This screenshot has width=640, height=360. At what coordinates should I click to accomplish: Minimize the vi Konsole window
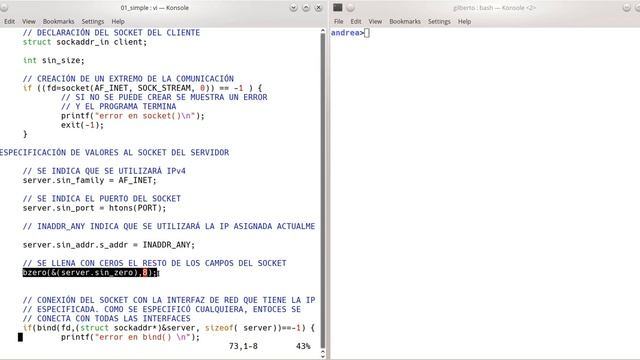(x=293, y=8)
